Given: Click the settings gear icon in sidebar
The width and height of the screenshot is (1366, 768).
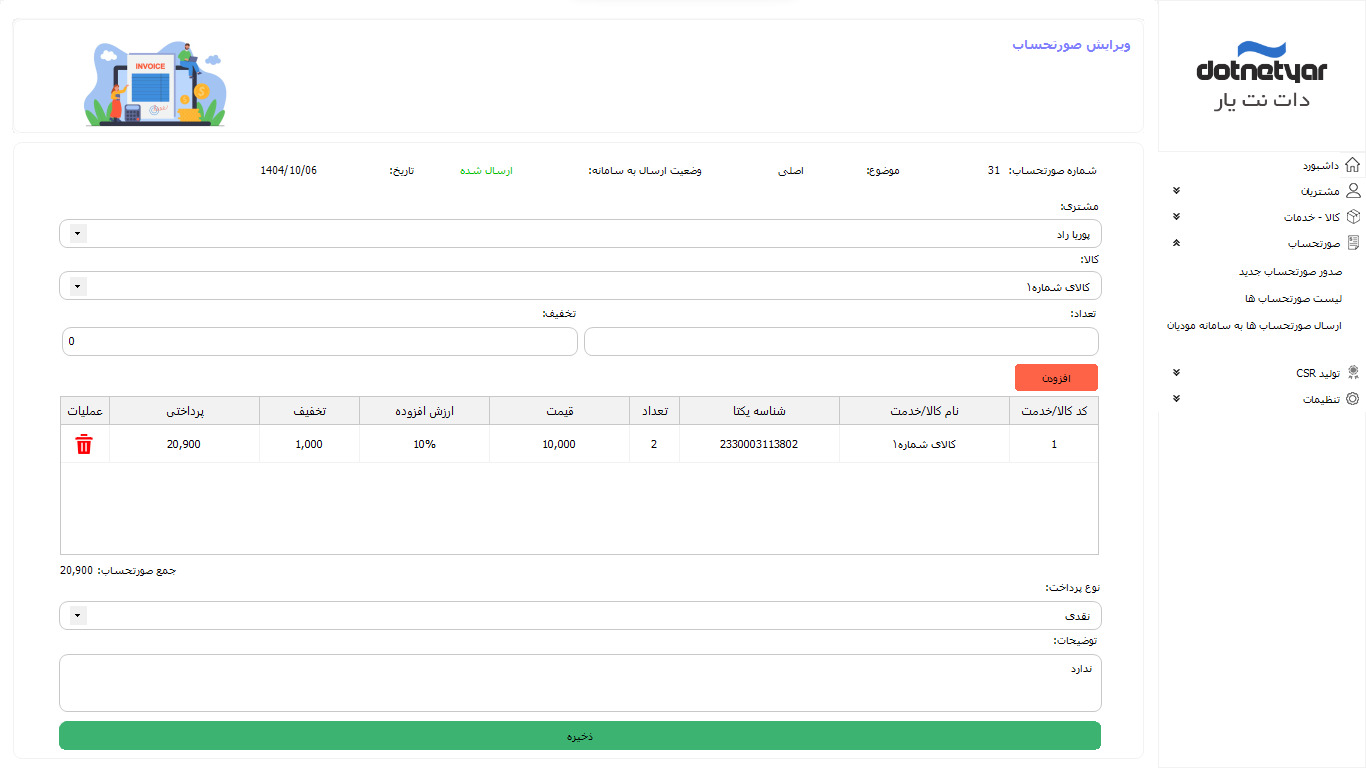Looking at the screenshot, I should (1353, 399).
